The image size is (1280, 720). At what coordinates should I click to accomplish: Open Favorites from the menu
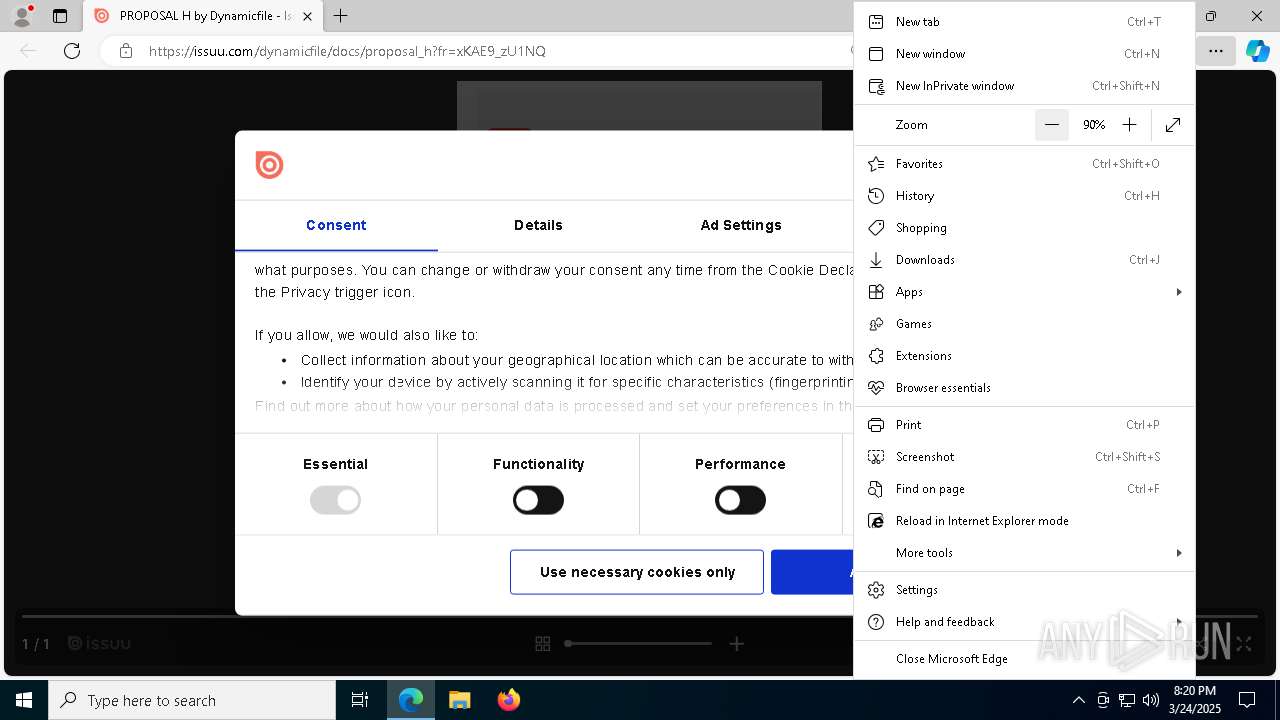[x=1024, y=164]
